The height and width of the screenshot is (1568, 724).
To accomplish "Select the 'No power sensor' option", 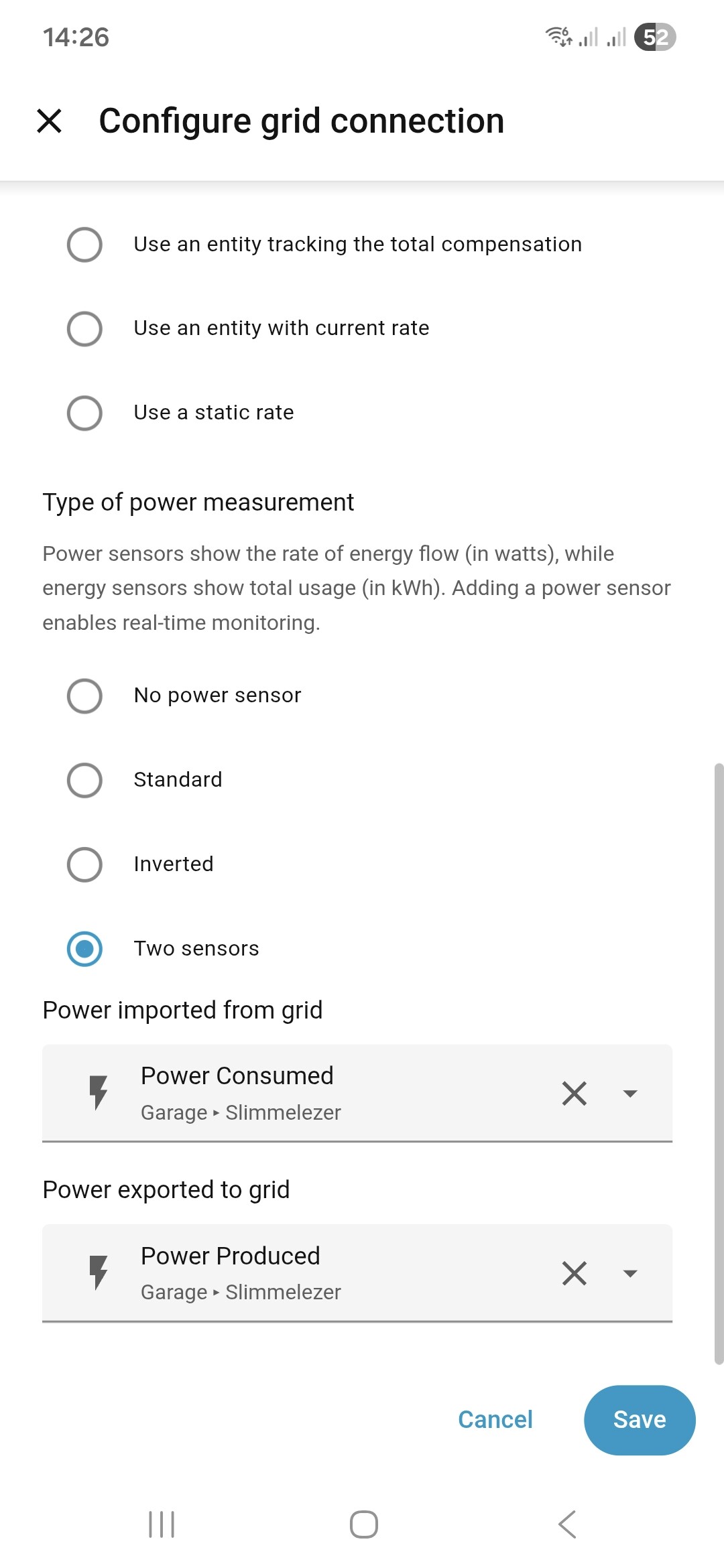I will pyautogui.click(x=84, y=696).
